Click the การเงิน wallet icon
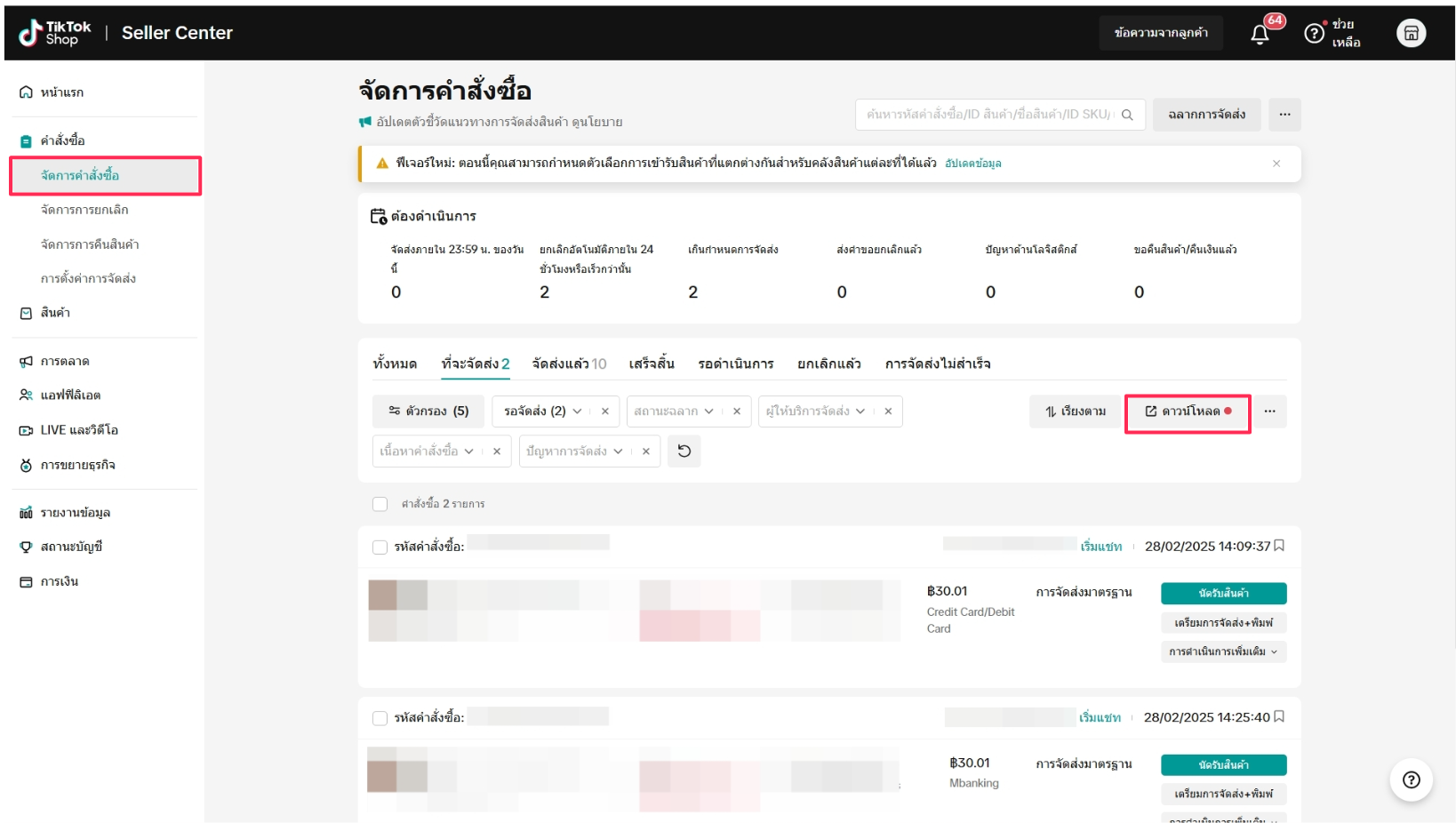1456x823 pixels. coord(26,582)
